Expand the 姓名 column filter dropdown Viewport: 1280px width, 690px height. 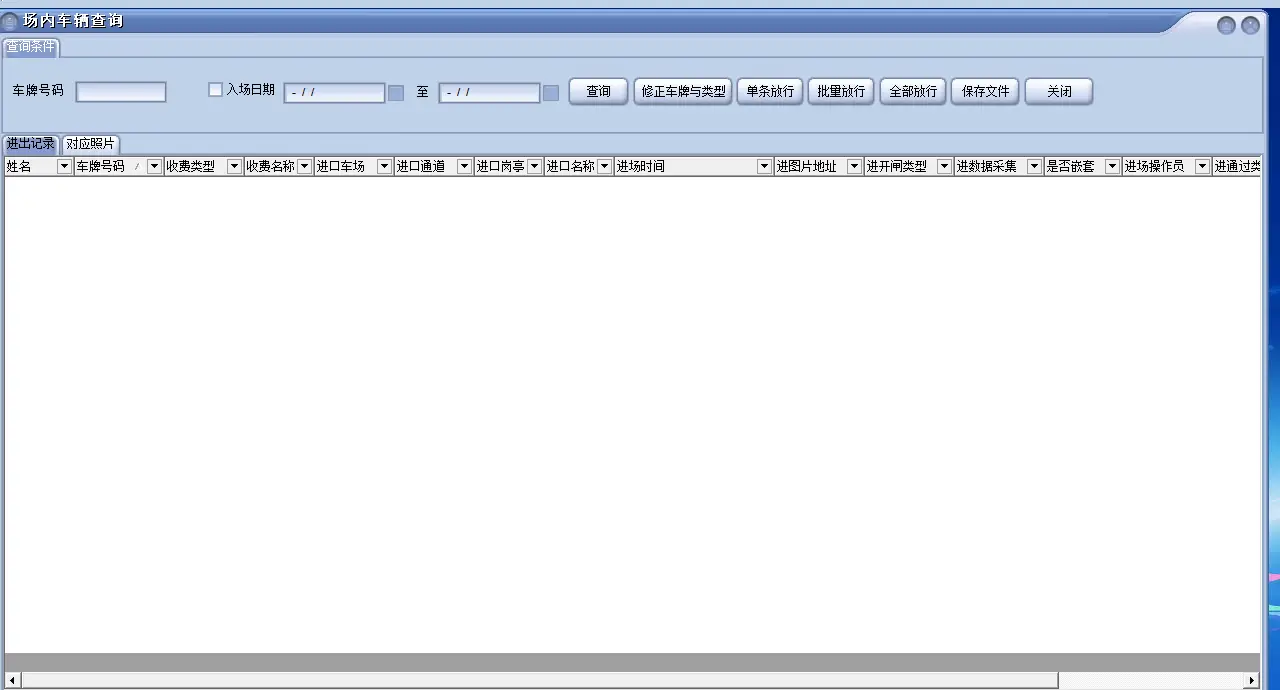[64, 167]
